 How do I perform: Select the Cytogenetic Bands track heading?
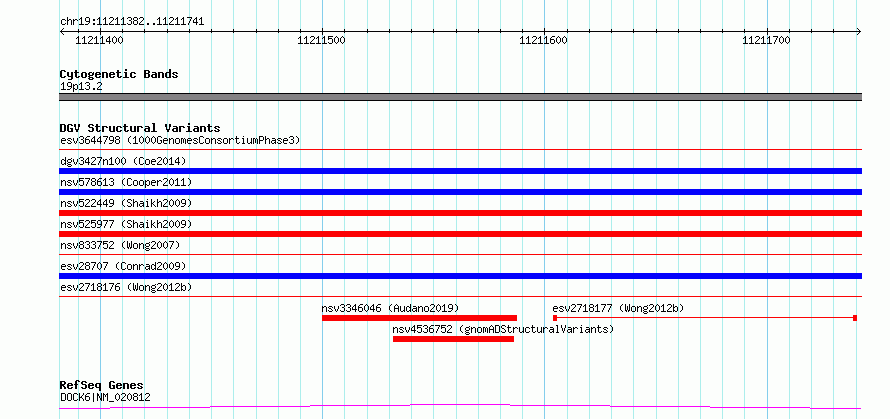[x=119, y=74]
